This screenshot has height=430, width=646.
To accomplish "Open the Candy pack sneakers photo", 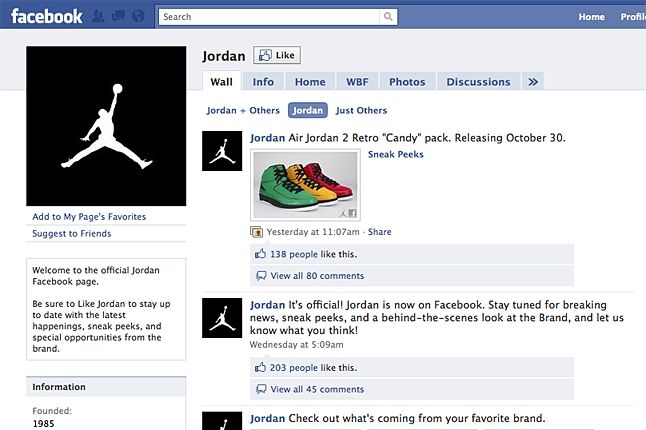I will (305, 185).
